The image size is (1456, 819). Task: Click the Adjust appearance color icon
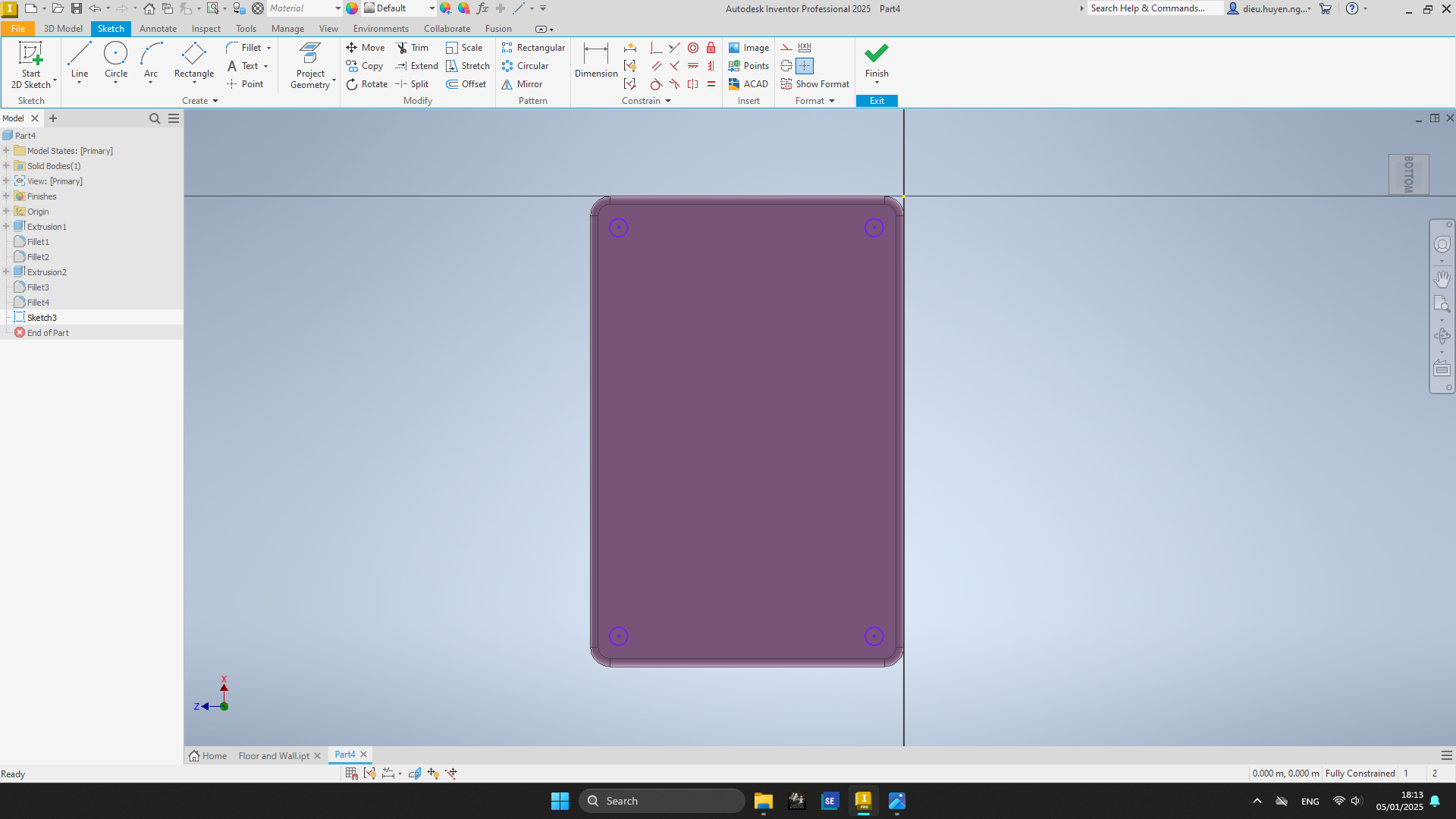tap(446, 8)
